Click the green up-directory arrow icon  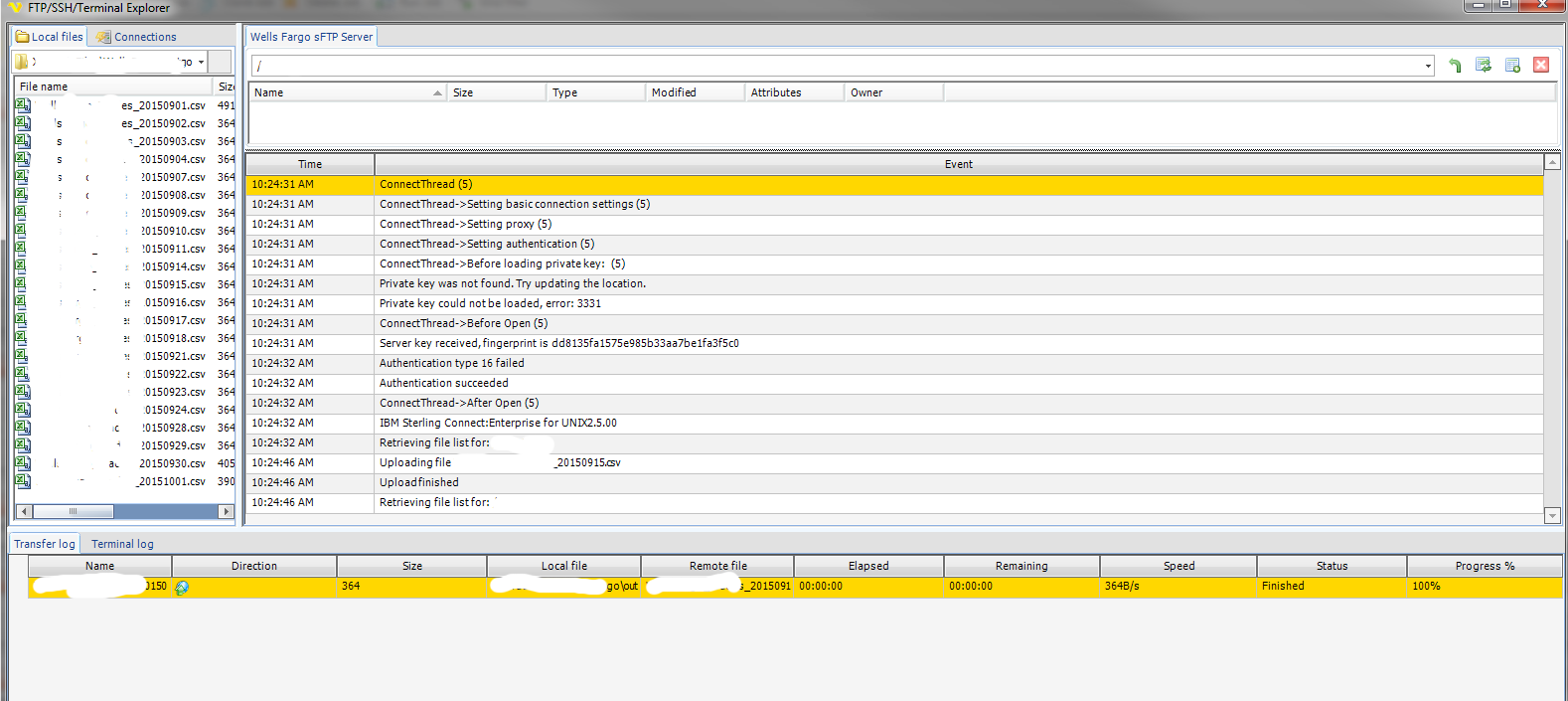click(x=1455, y=66)
